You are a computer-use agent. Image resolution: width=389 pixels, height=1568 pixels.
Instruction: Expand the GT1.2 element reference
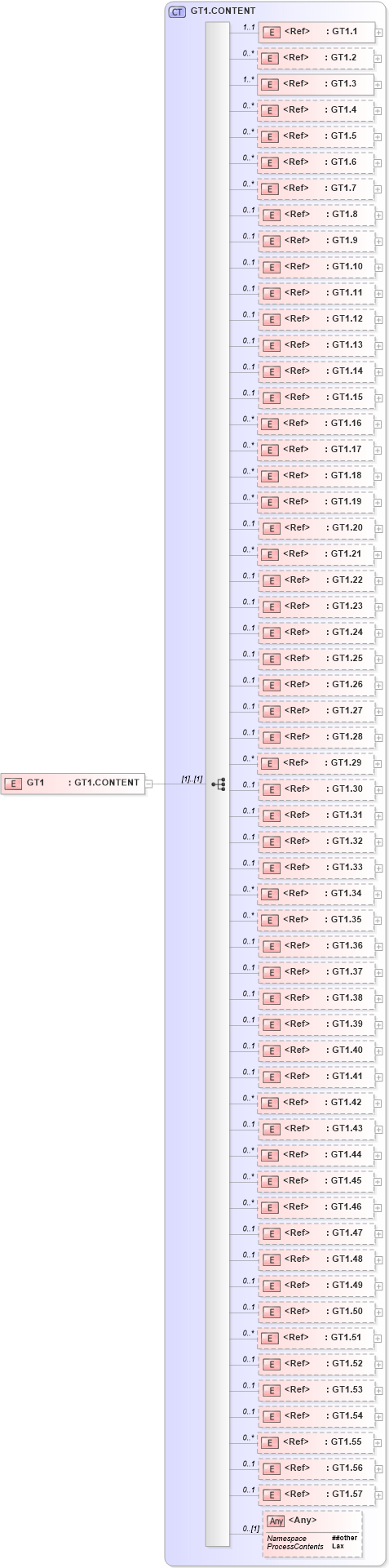pos(378,58)
